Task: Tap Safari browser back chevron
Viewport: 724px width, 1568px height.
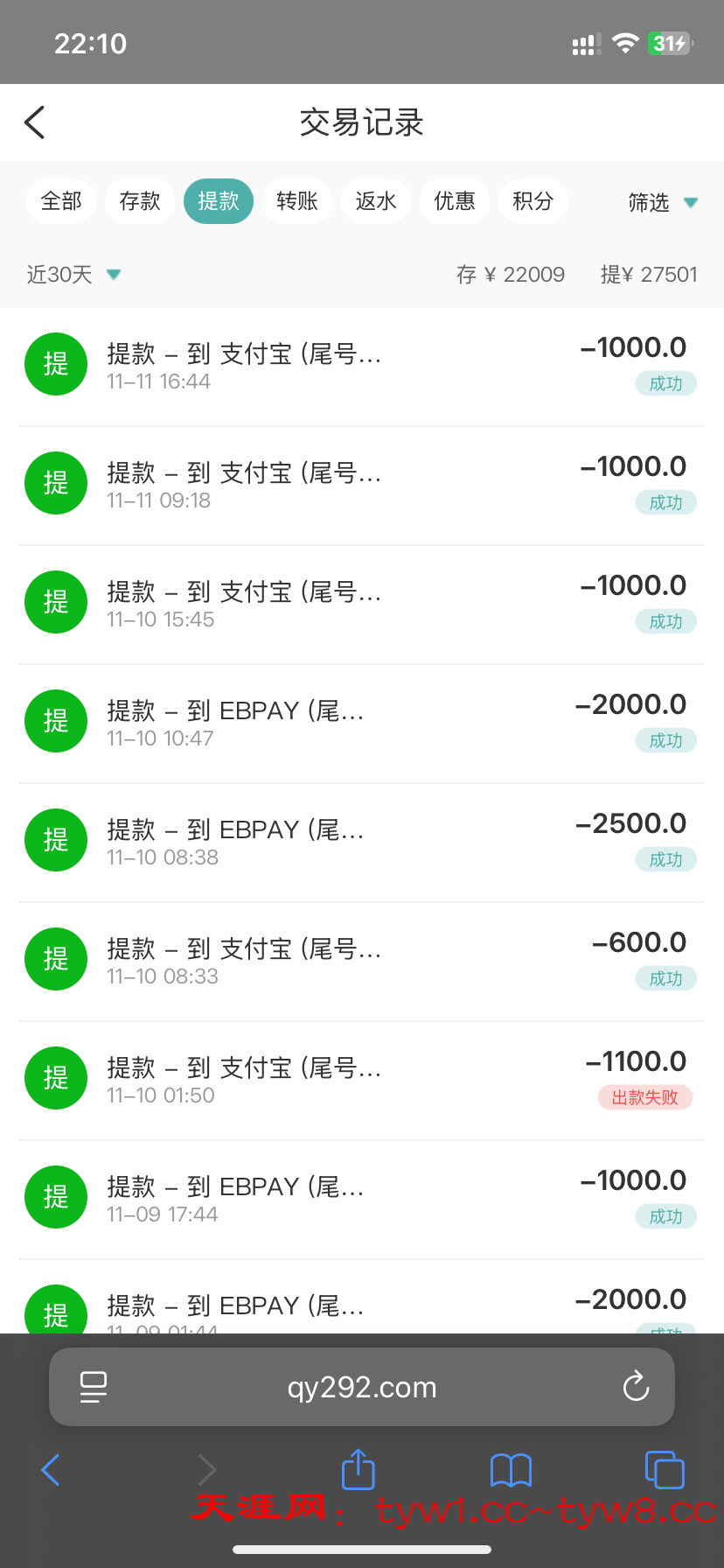Action: (x=51, y=1469)
